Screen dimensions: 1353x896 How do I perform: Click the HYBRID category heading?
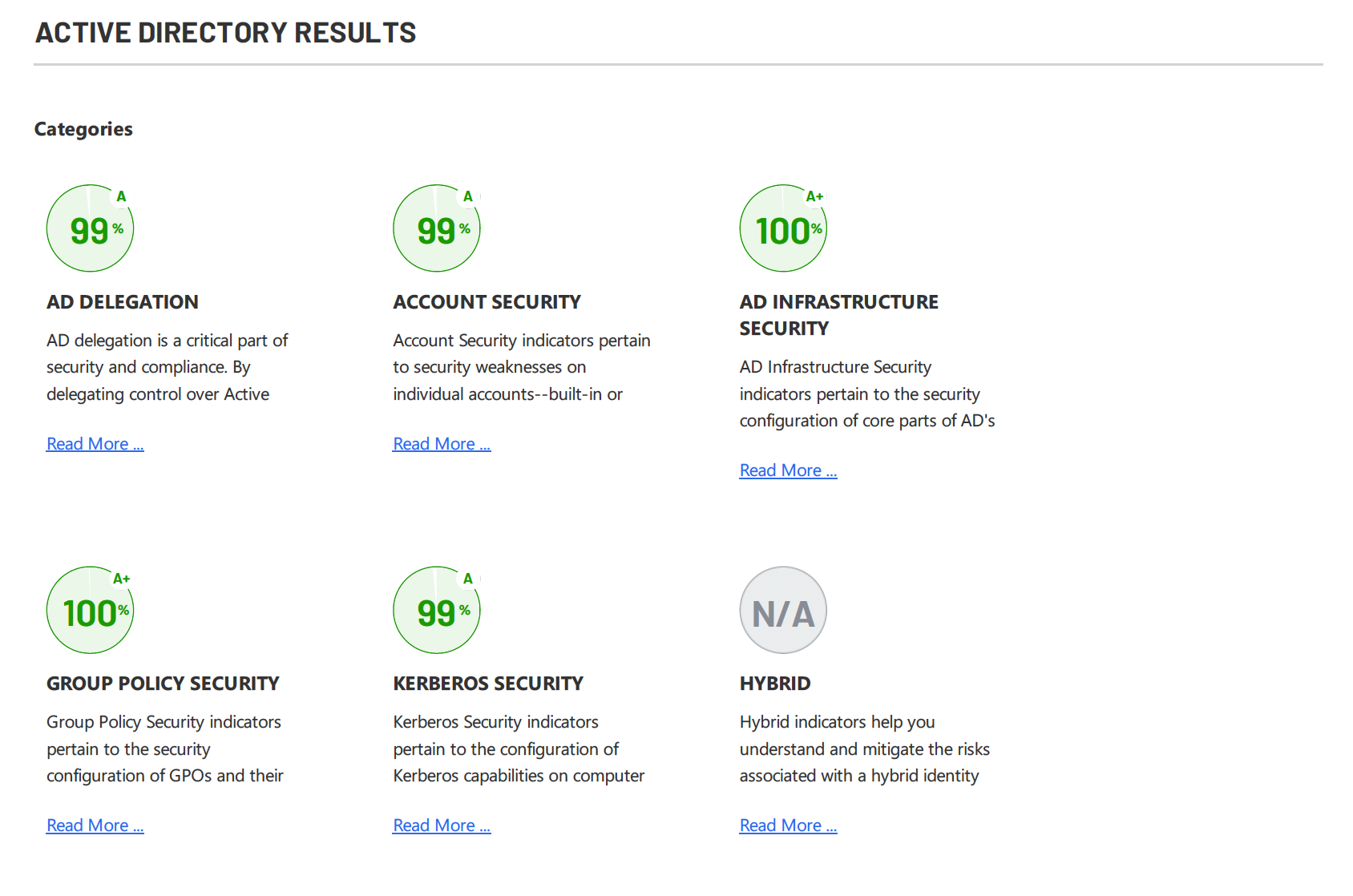point(775,684)
